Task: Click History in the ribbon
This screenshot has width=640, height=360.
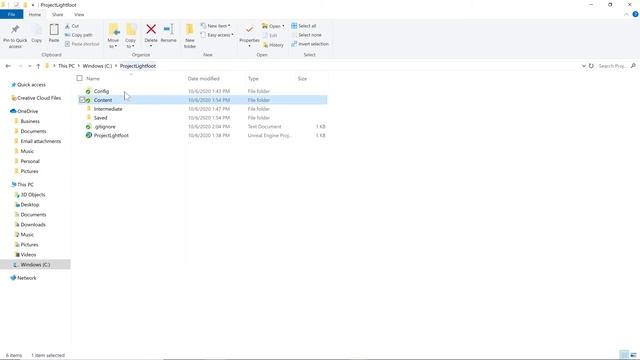Action: pos(273,45)
